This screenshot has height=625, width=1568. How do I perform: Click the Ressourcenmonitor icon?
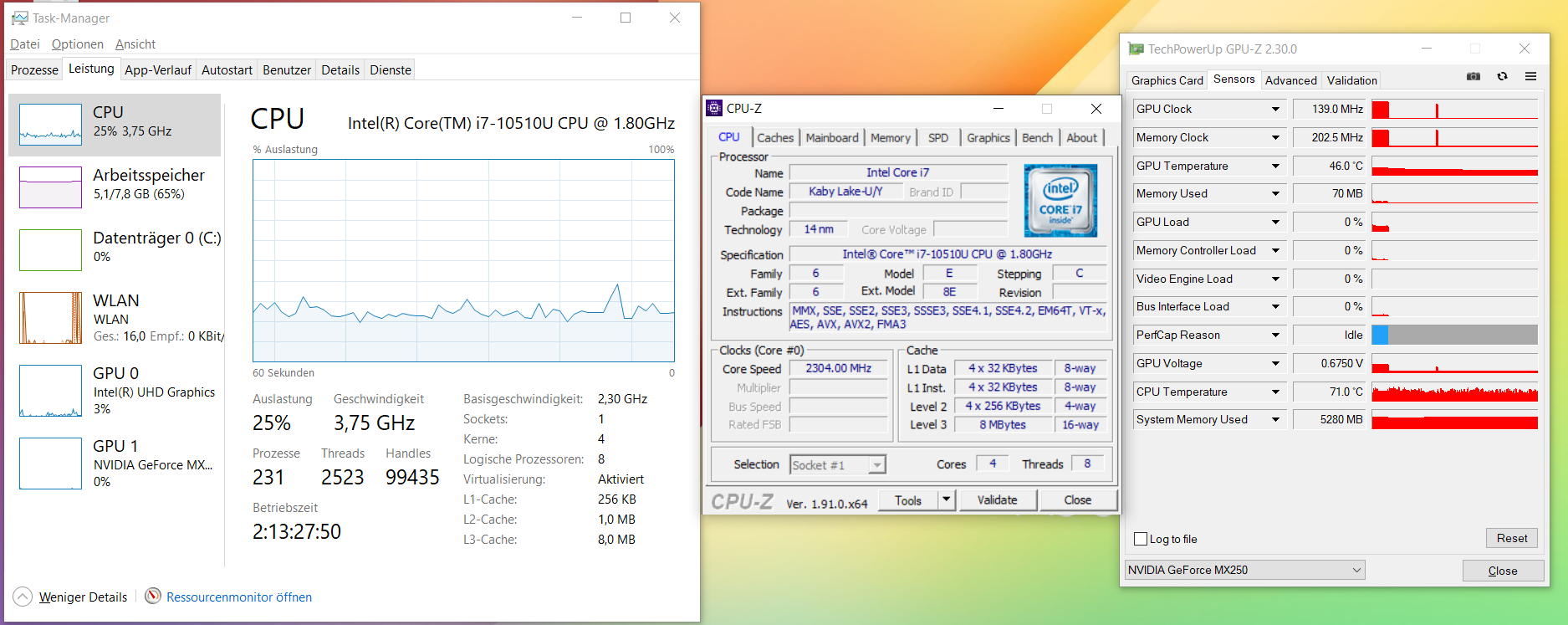coord(153,596)
